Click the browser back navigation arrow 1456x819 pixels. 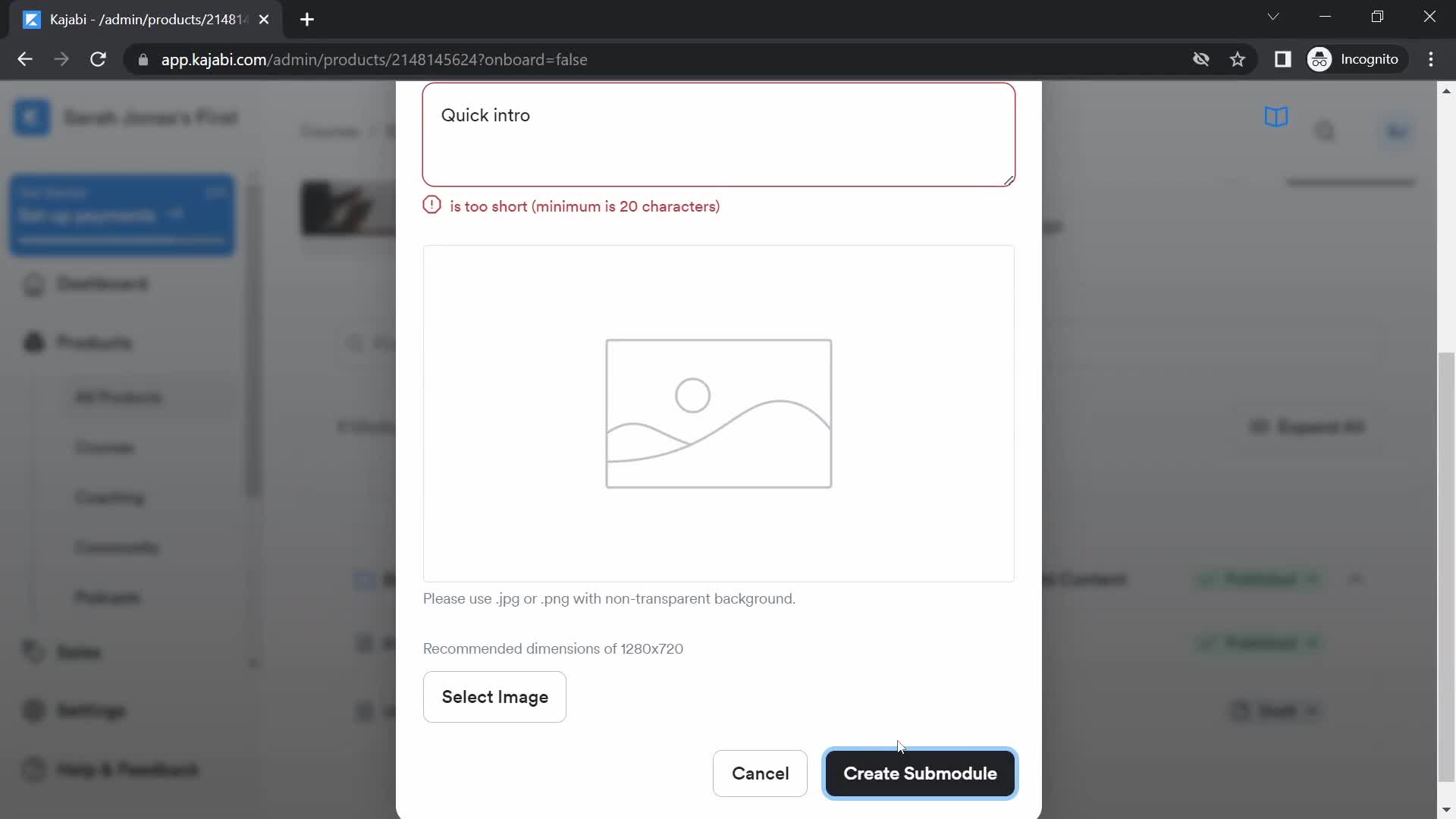(25, 59)
